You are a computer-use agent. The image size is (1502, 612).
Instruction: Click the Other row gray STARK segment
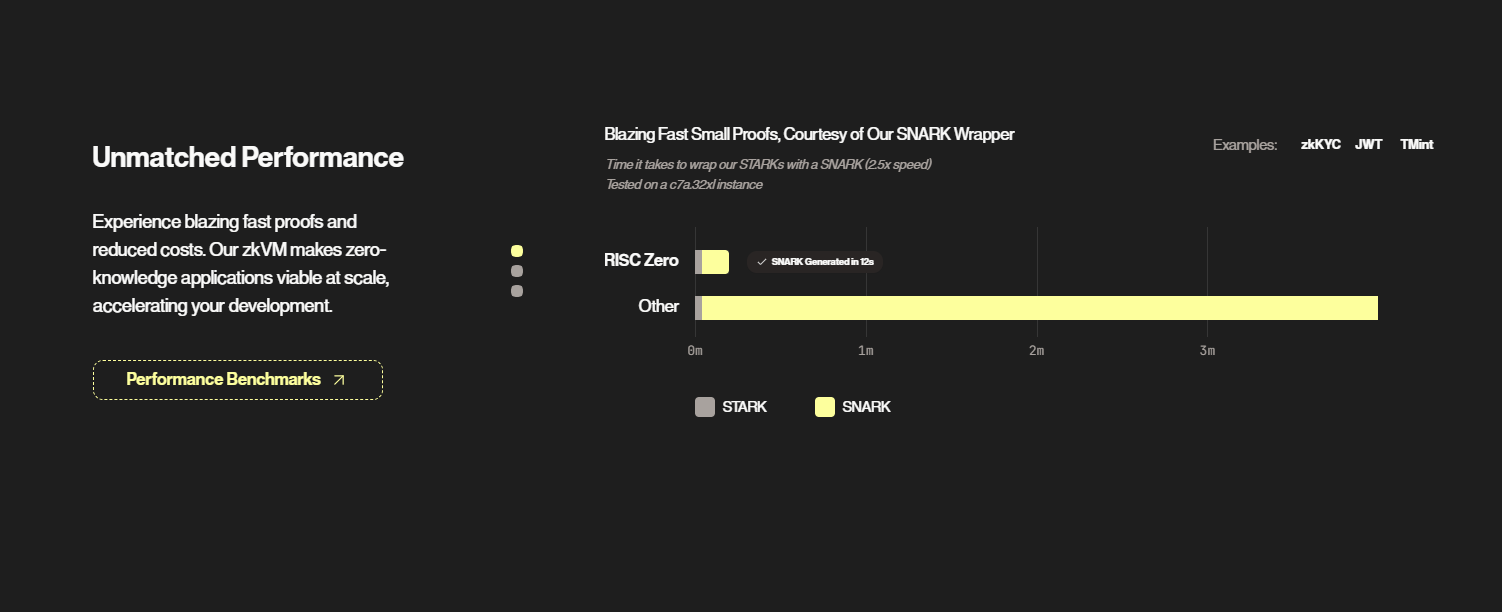pos(698,308)
